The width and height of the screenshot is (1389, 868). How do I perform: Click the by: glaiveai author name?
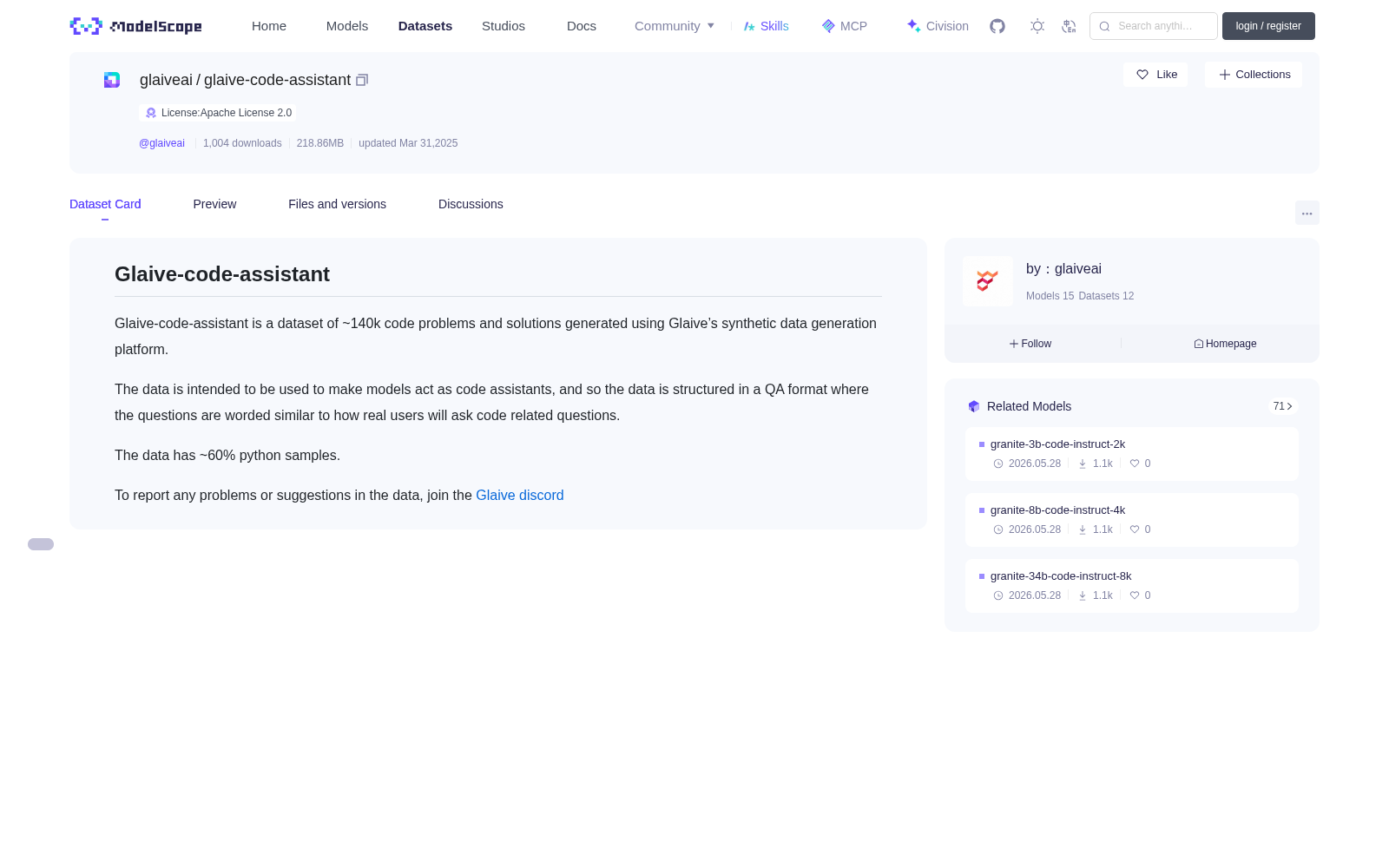tap(1063, 269)
